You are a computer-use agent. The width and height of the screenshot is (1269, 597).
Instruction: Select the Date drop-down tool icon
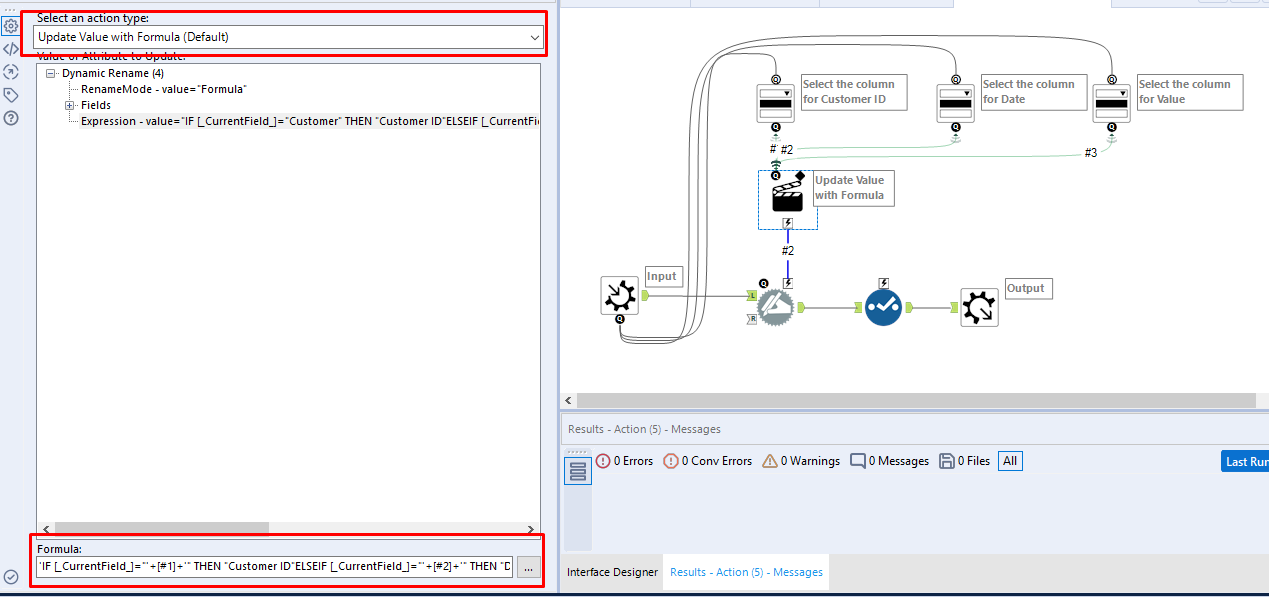955,103
